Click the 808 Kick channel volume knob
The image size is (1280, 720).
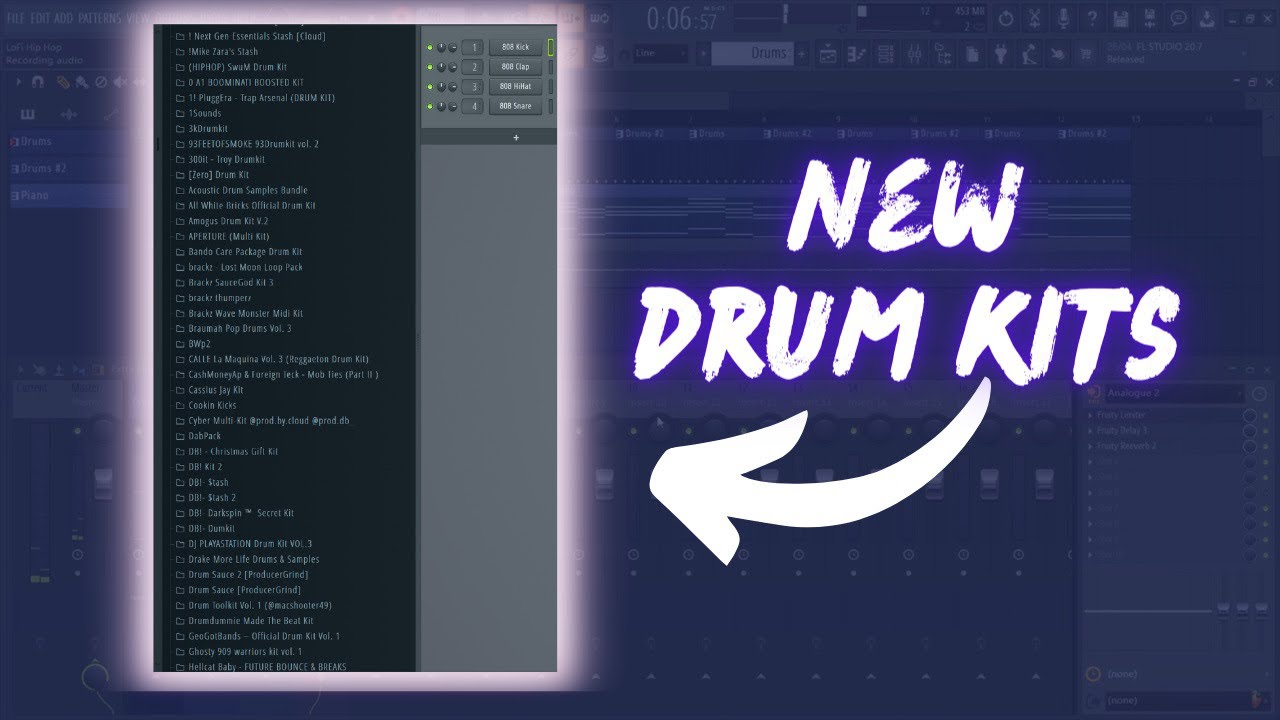coord(452,48)
